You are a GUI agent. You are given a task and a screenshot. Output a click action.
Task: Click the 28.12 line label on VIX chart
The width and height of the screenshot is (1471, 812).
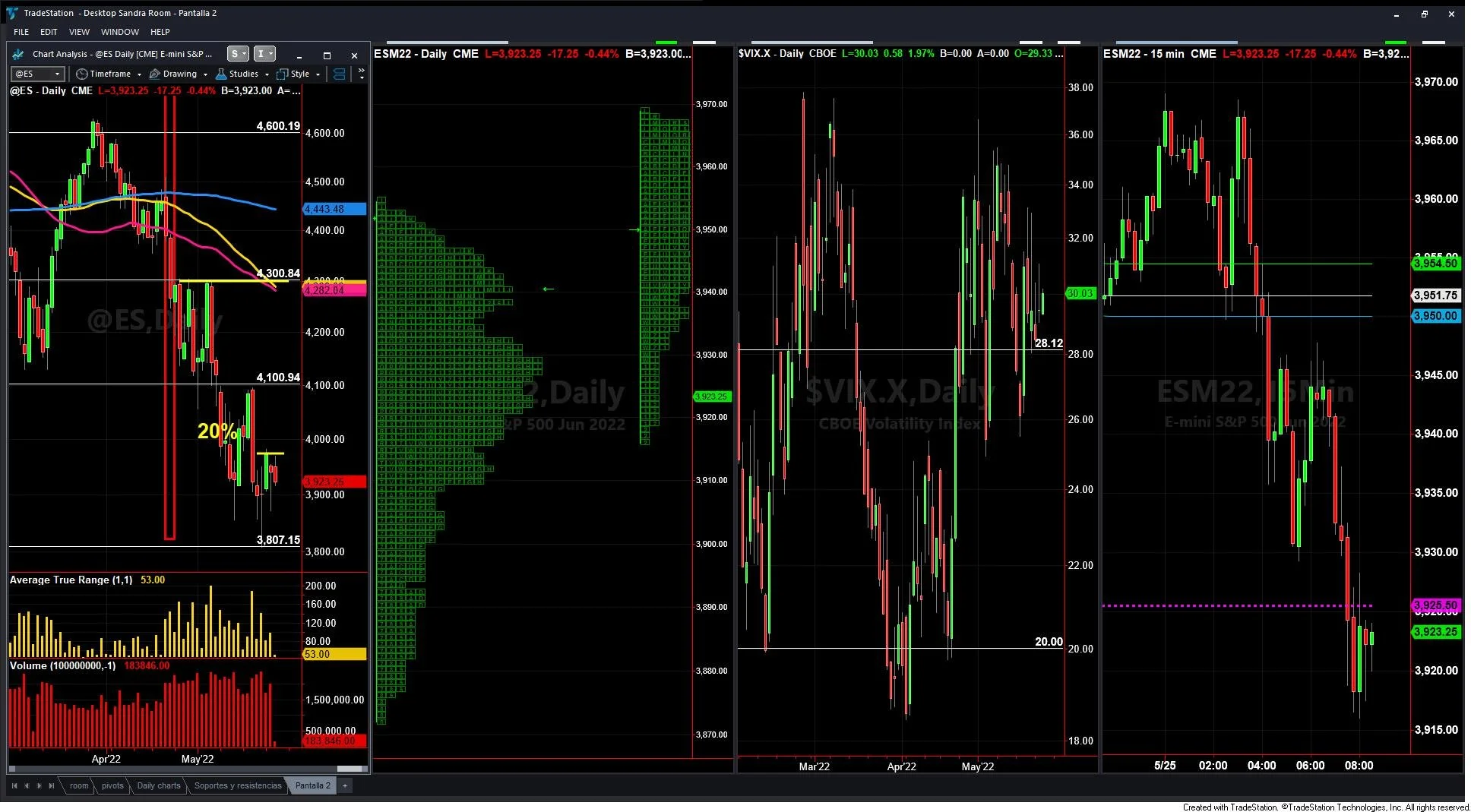[1049, 343]
